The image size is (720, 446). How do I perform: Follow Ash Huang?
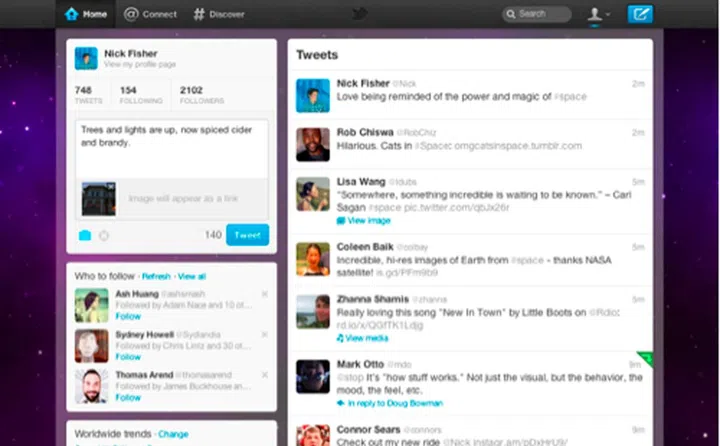pos(128,316)
